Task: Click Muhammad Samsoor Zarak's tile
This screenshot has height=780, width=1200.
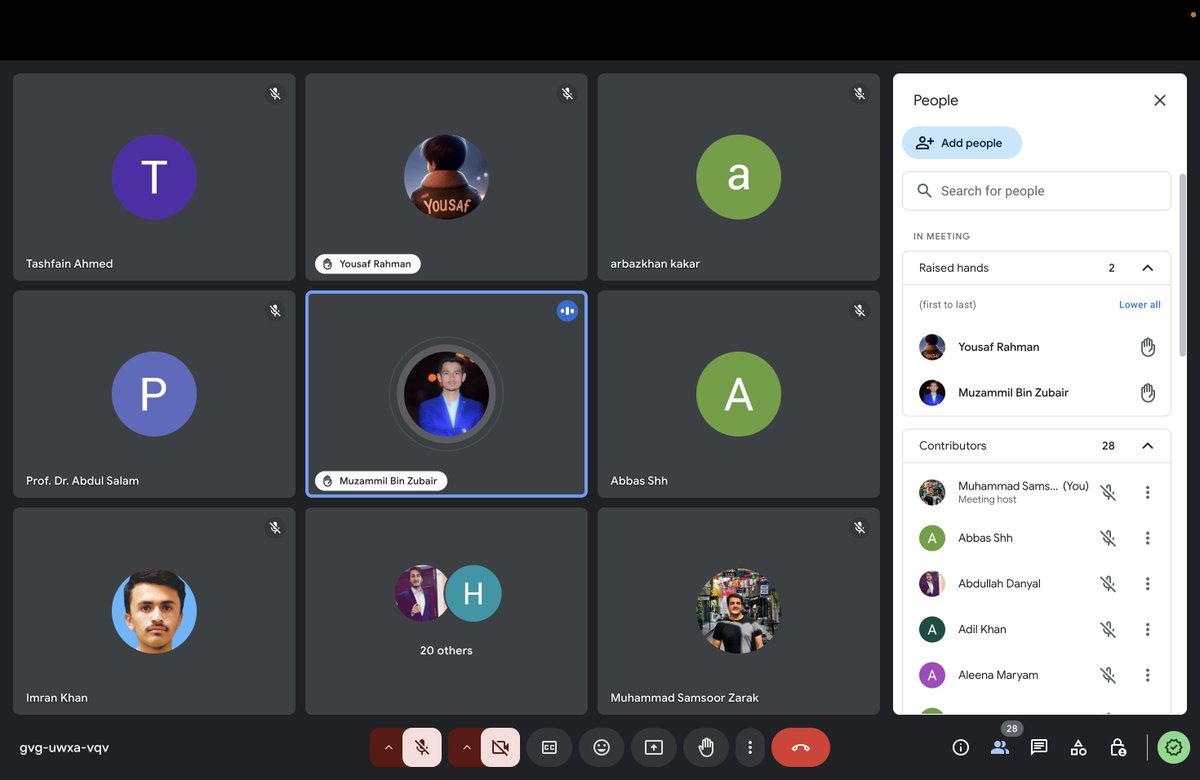Action: [x=738, y=611]
